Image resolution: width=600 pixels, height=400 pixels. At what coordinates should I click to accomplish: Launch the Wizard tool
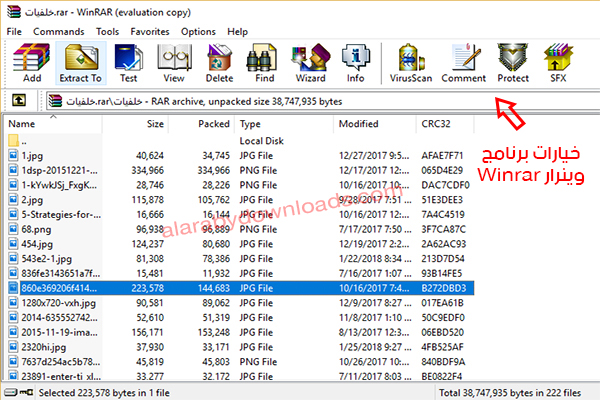point(310,63)
